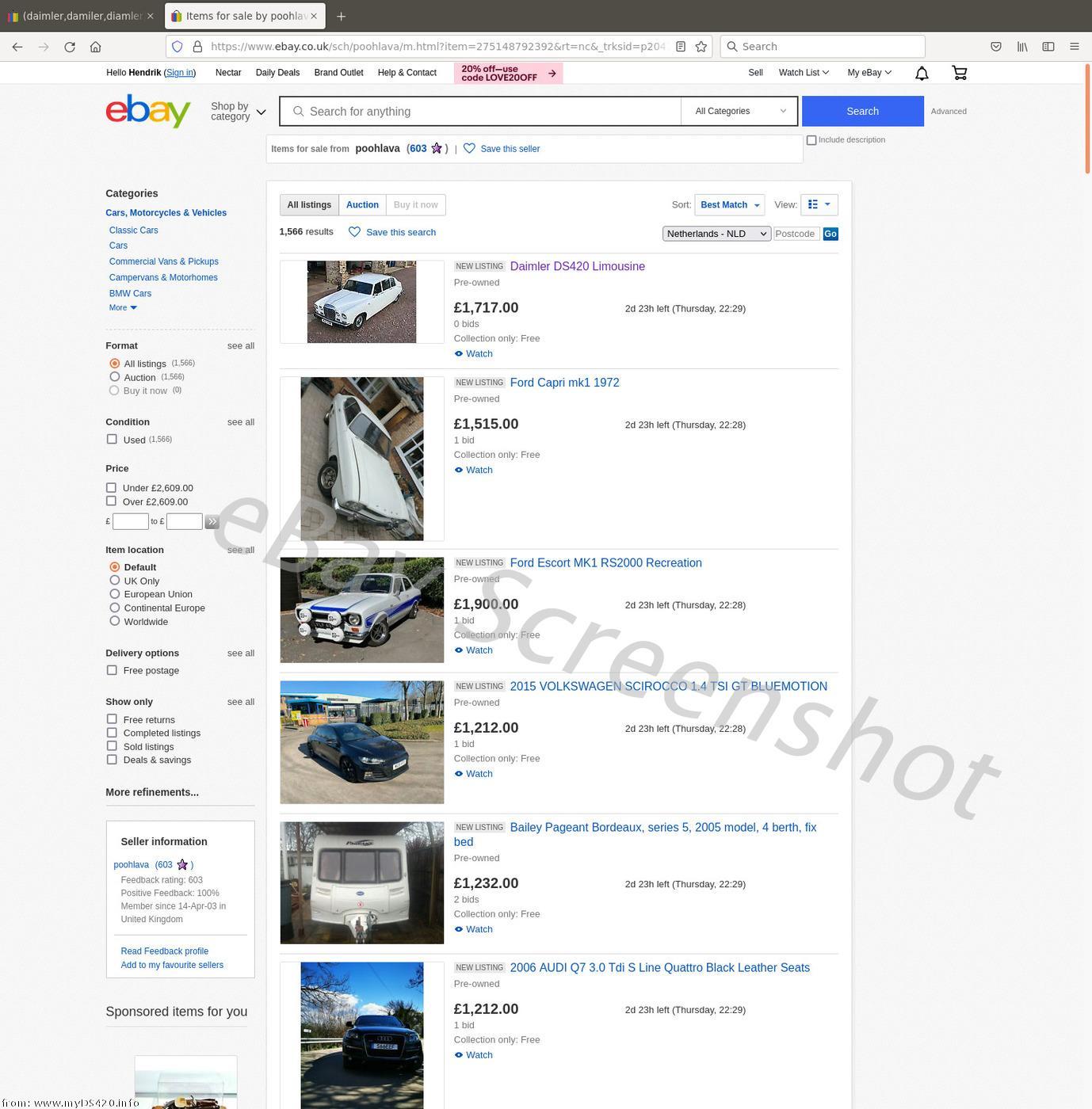Go to browser home page

coord(96,47)
